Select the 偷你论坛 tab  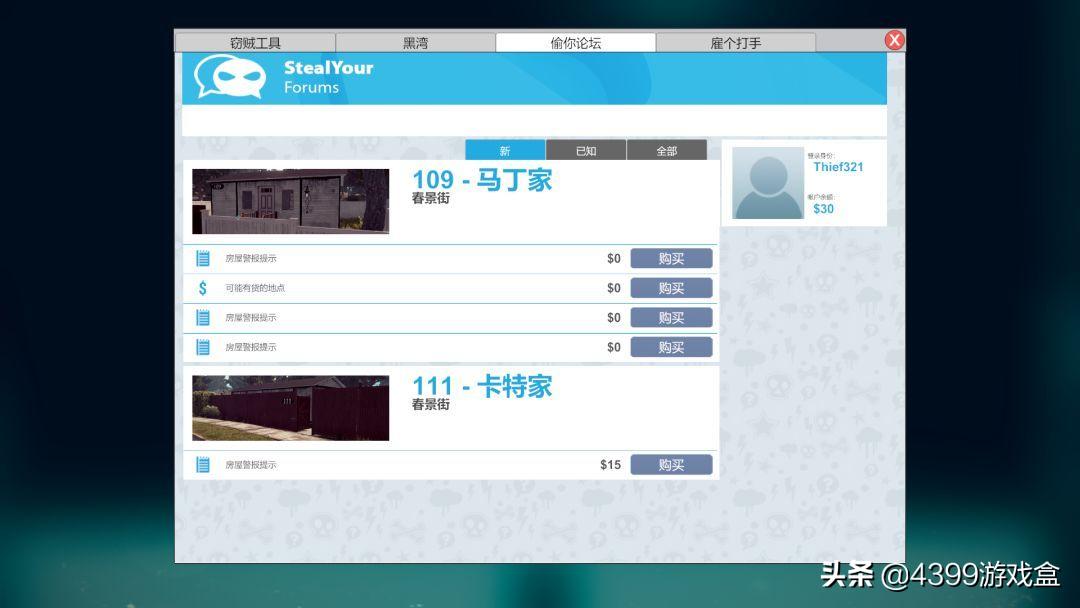point(576,43)
